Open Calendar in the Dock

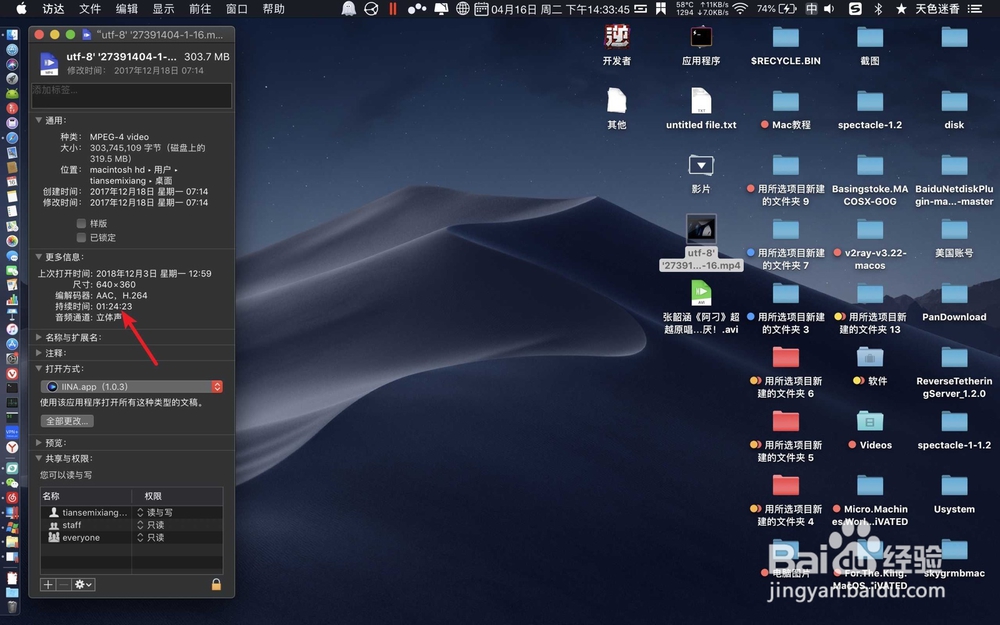12,181
